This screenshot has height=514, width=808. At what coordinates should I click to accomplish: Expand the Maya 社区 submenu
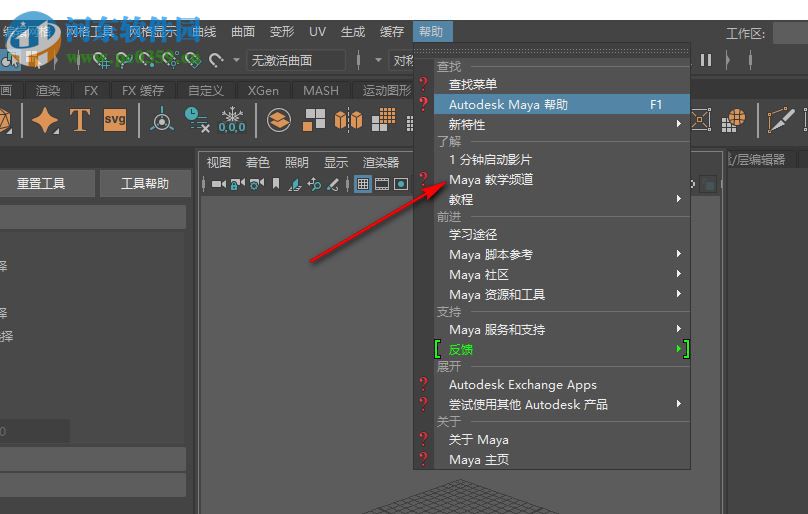[x=562, y=274]
